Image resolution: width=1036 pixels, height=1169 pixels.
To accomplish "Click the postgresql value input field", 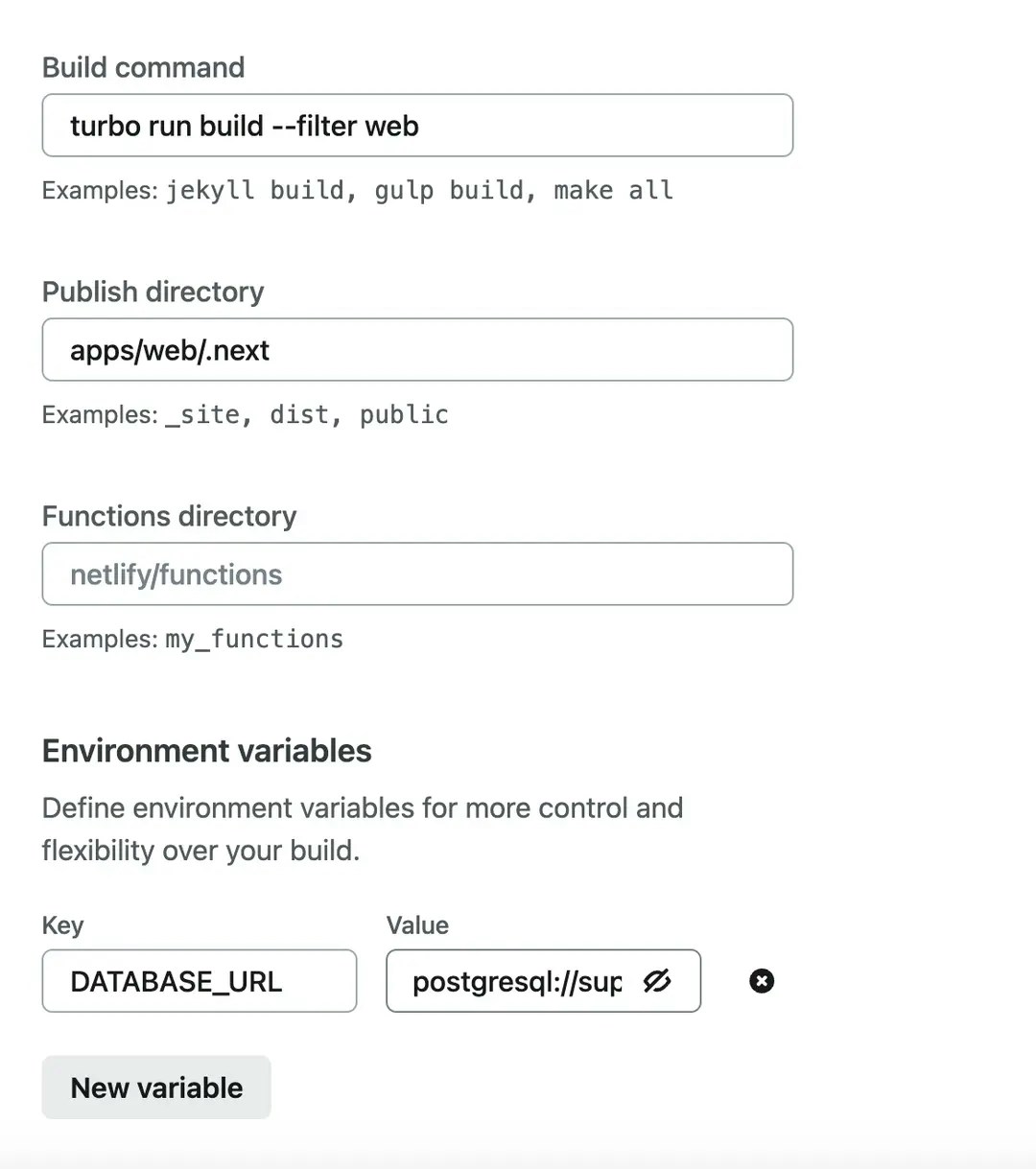I will click(x=516, y=981).
